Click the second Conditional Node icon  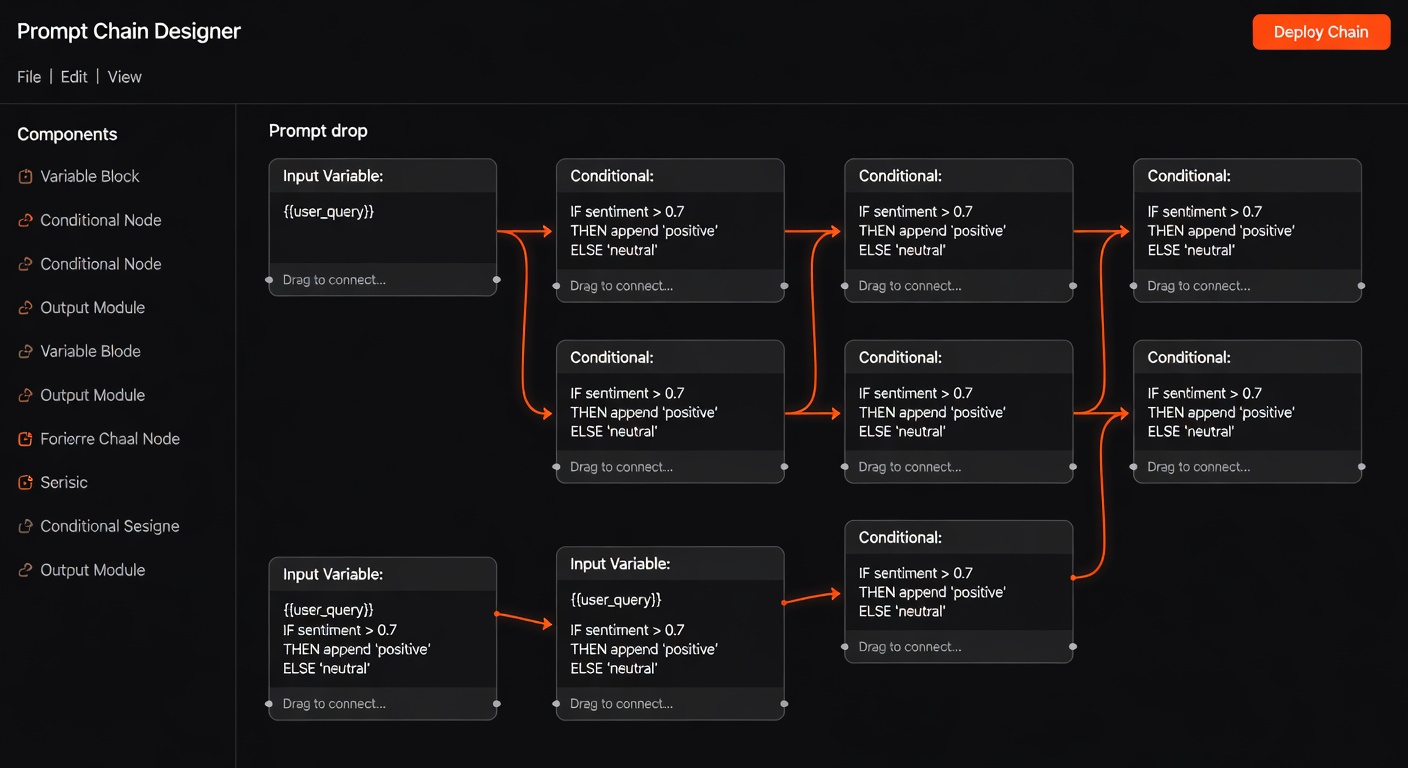coord(23,264)
